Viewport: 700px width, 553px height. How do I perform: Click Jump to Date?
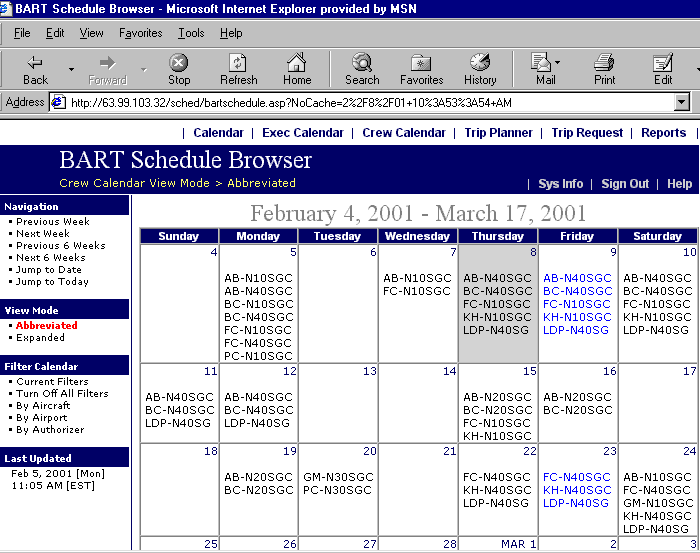(49, 270)
